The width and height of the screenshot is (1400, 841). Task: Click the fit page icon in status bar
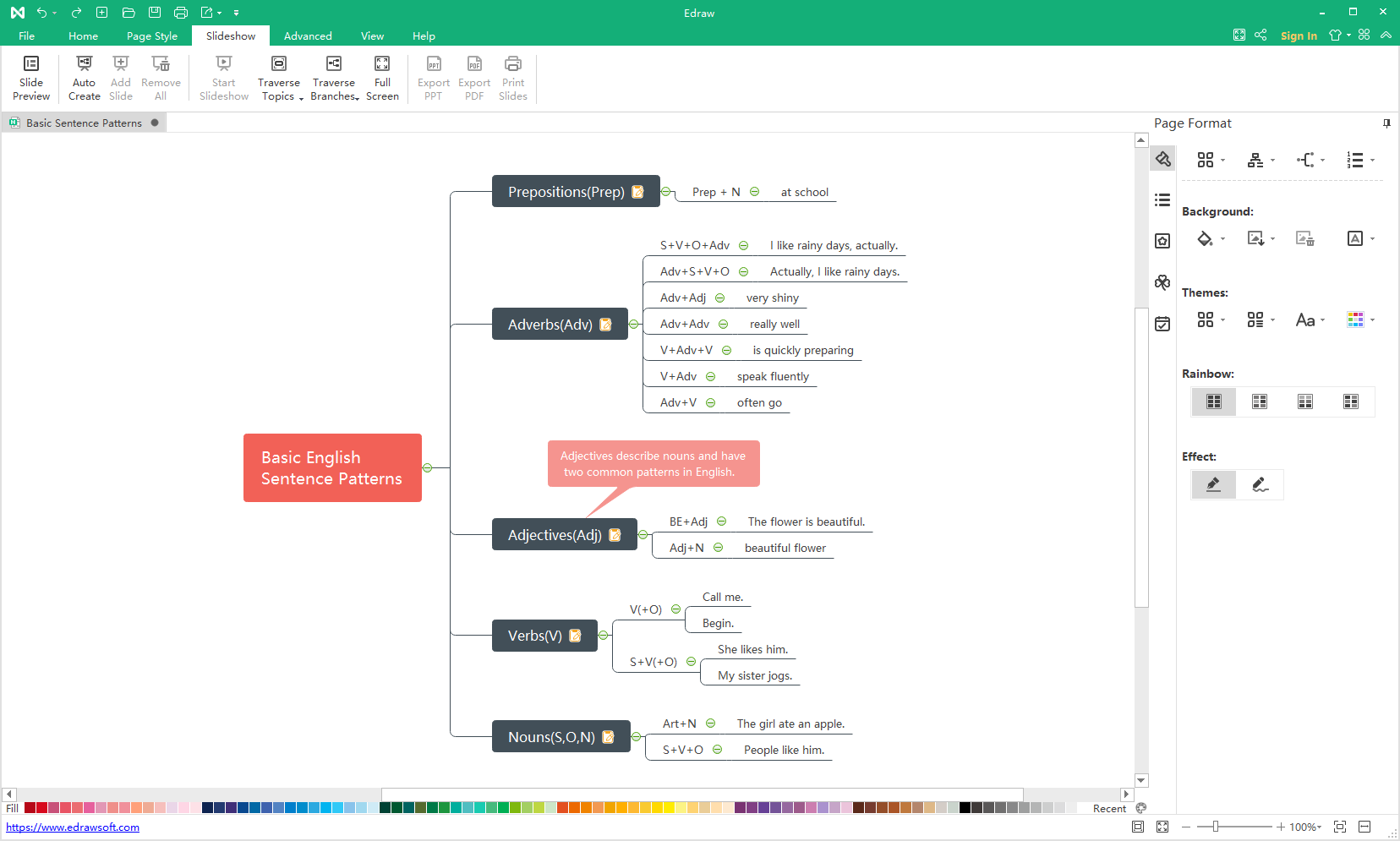pos(1339,827)
